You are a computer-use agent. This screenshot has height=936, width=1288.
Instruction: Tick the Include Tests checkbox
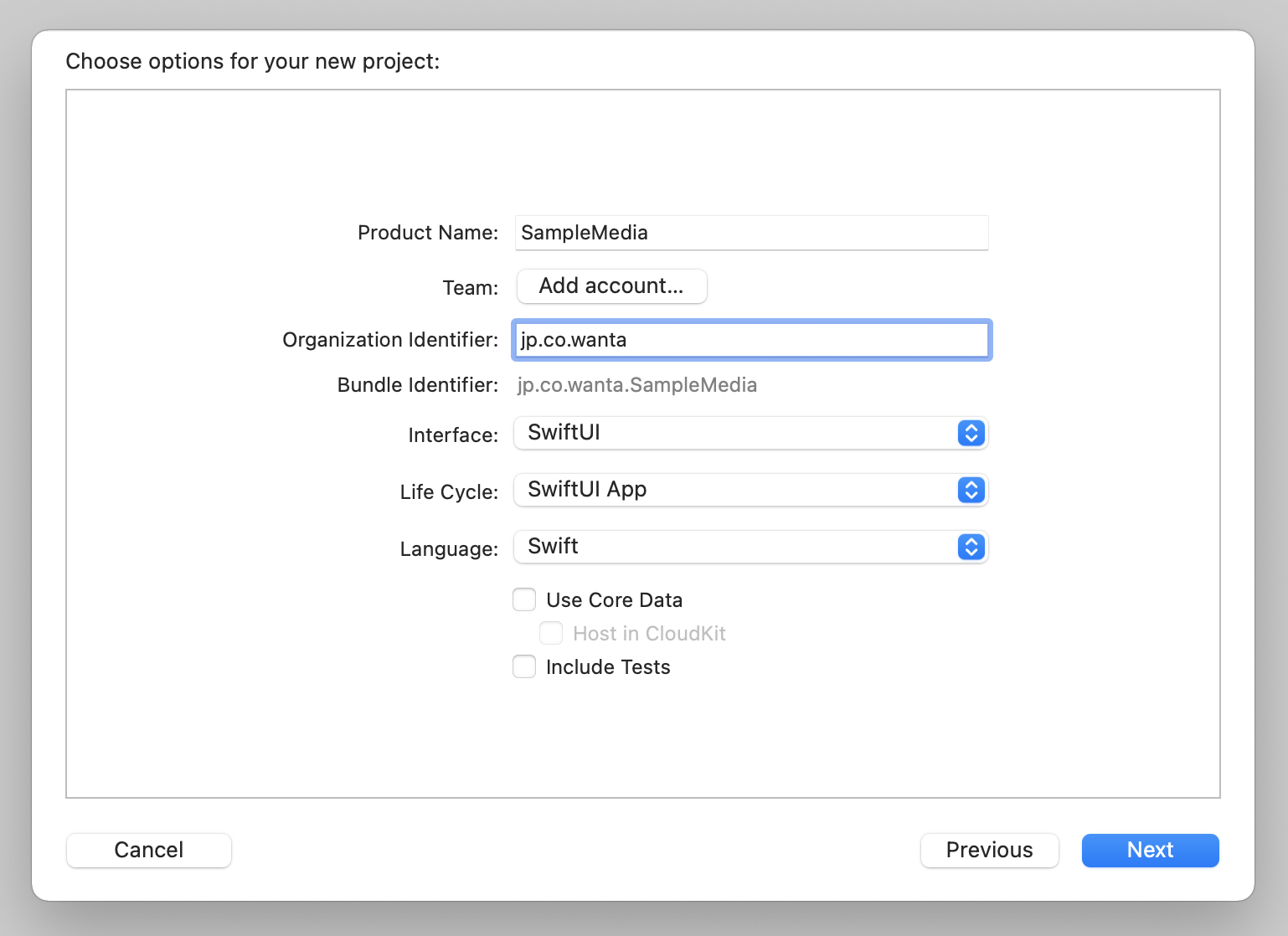point(524,666)
